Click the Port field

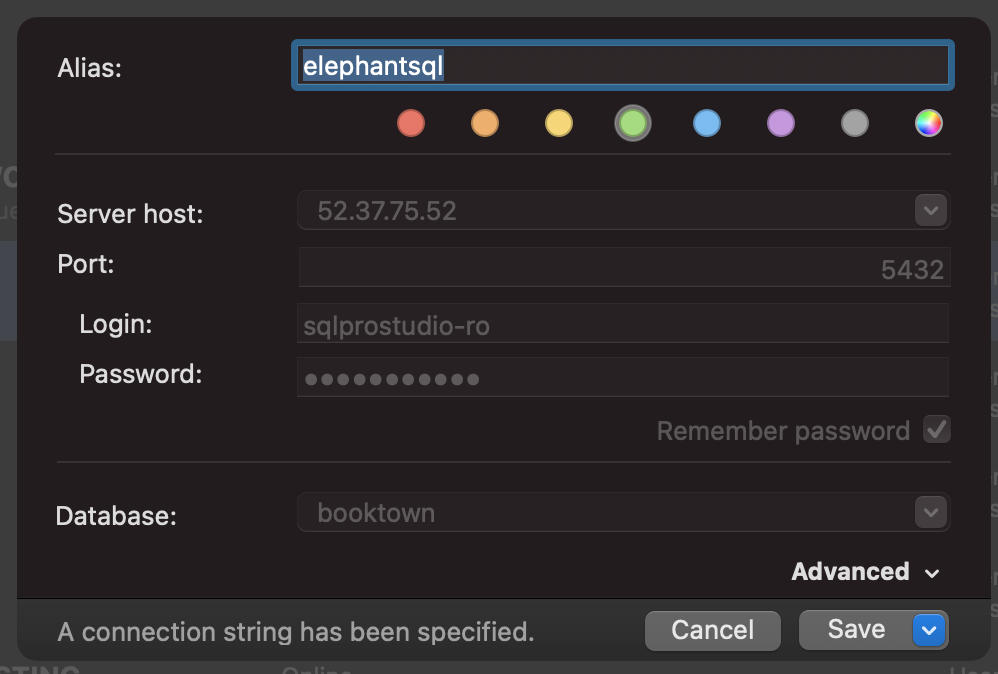[623, 267]
